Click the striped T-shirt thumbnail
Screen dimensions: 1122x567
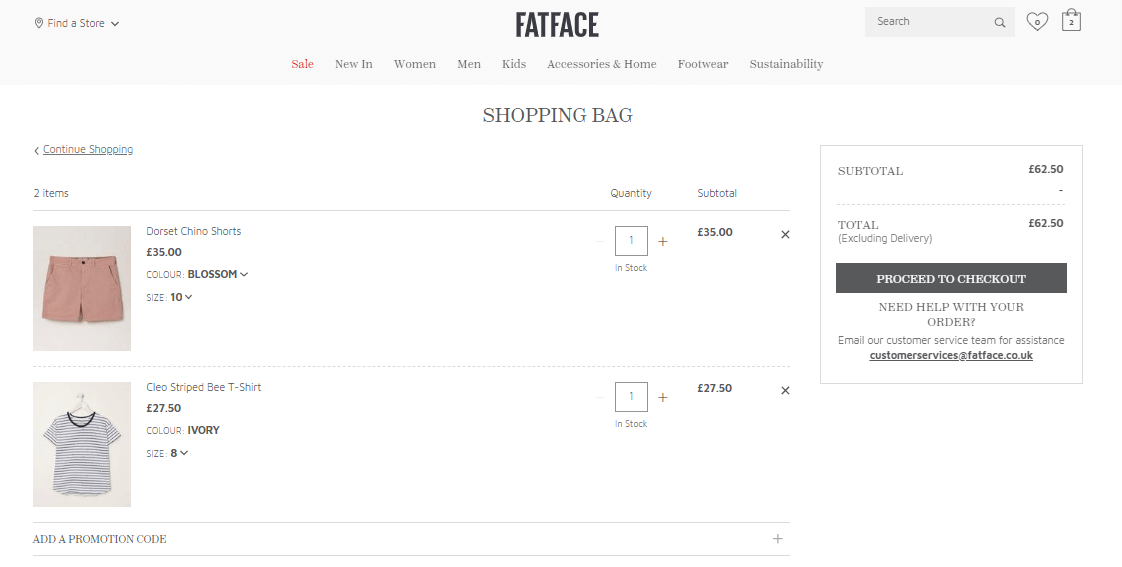82,445
